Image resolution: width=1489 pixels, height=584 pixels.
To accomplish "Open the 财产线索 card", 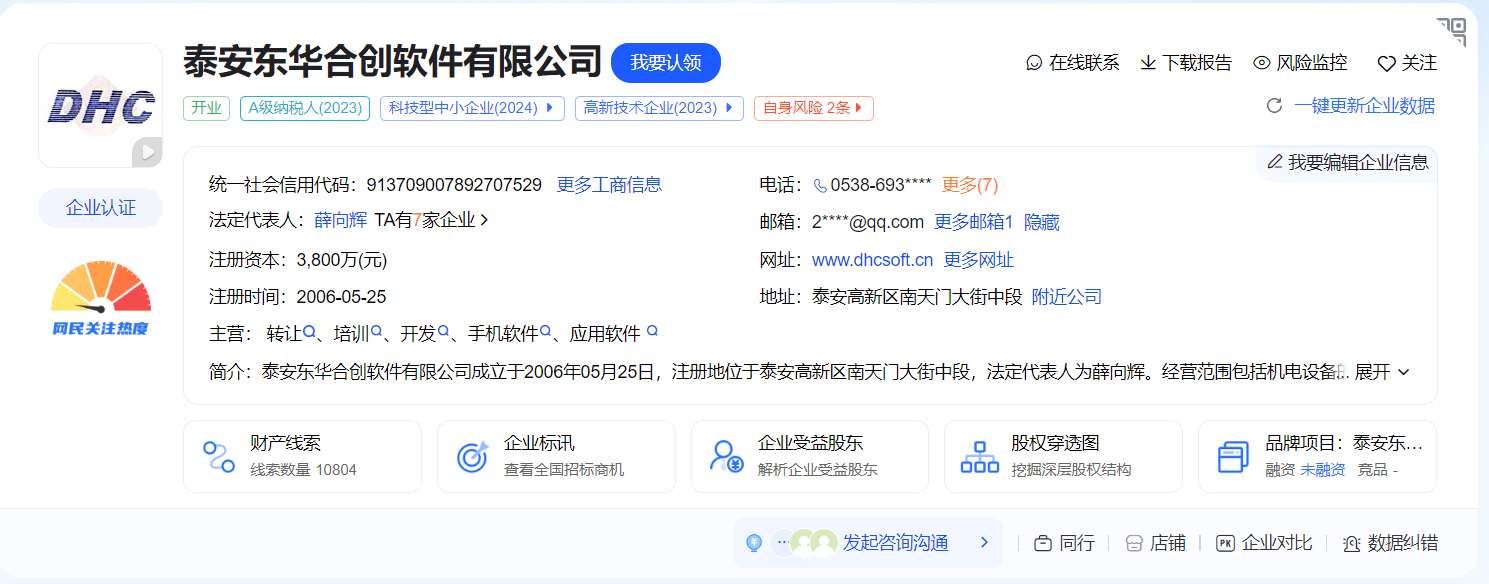I will (x=302, y=456).
